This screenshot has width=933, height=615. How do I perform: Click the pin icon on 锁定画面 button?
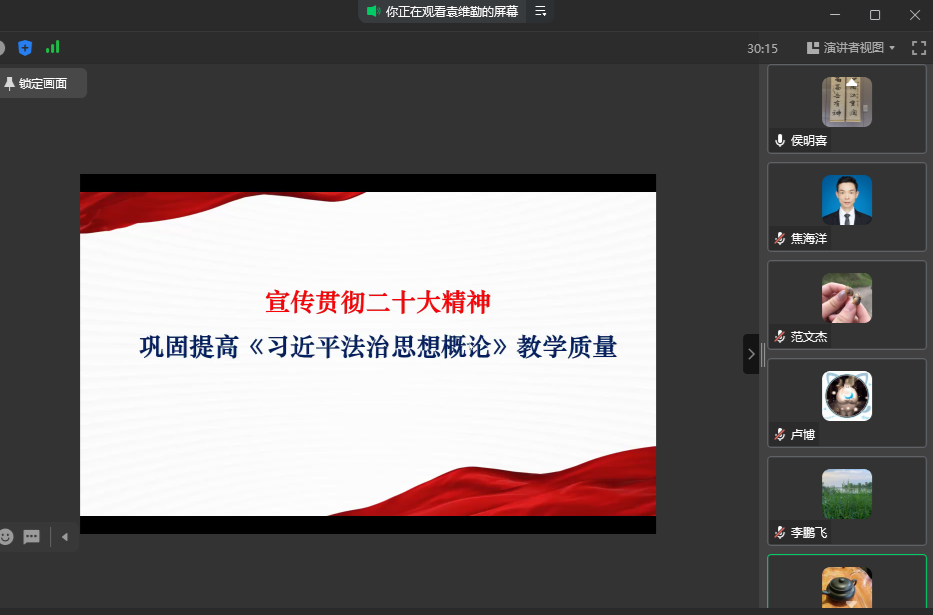8,83
